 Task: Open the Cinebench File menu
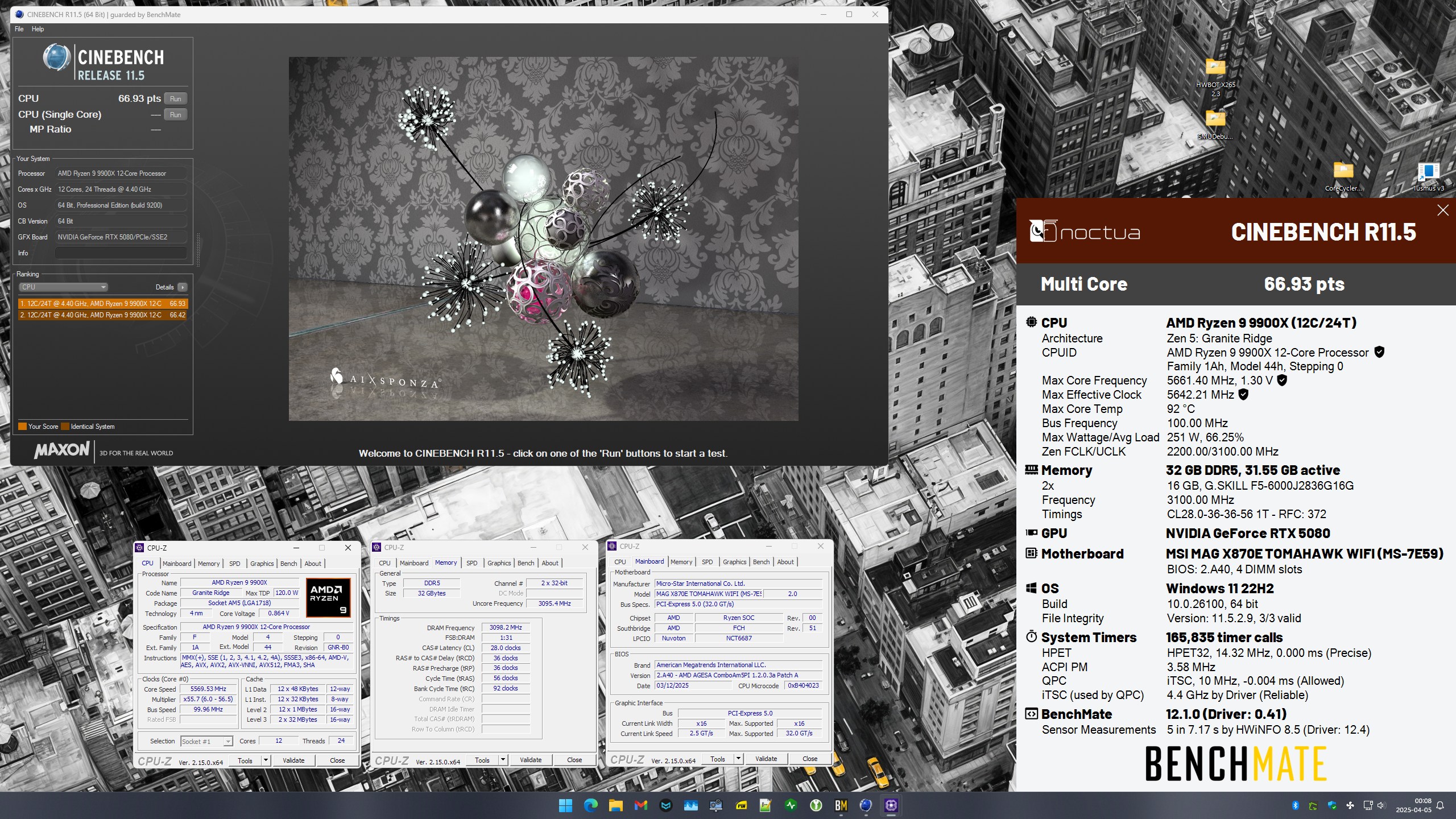click(19, 29)
